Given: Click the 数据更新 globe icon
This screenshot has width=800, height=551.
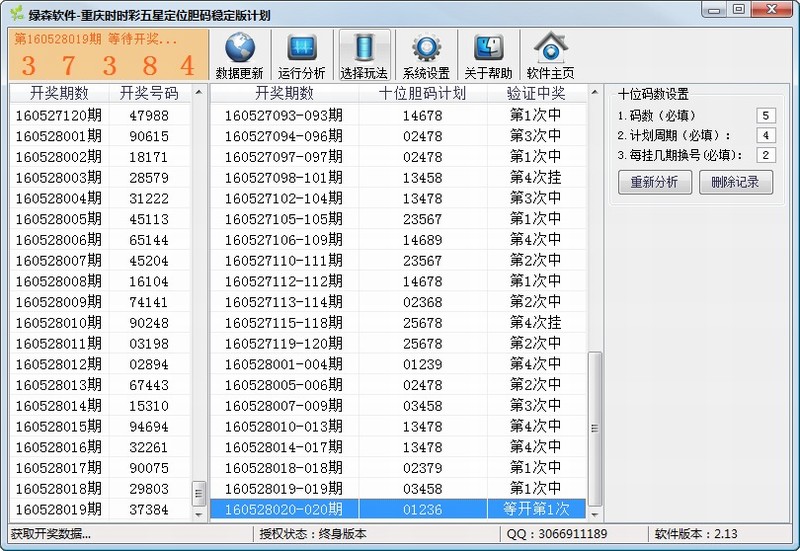Looking at the screenshot, I should (239, 49).
